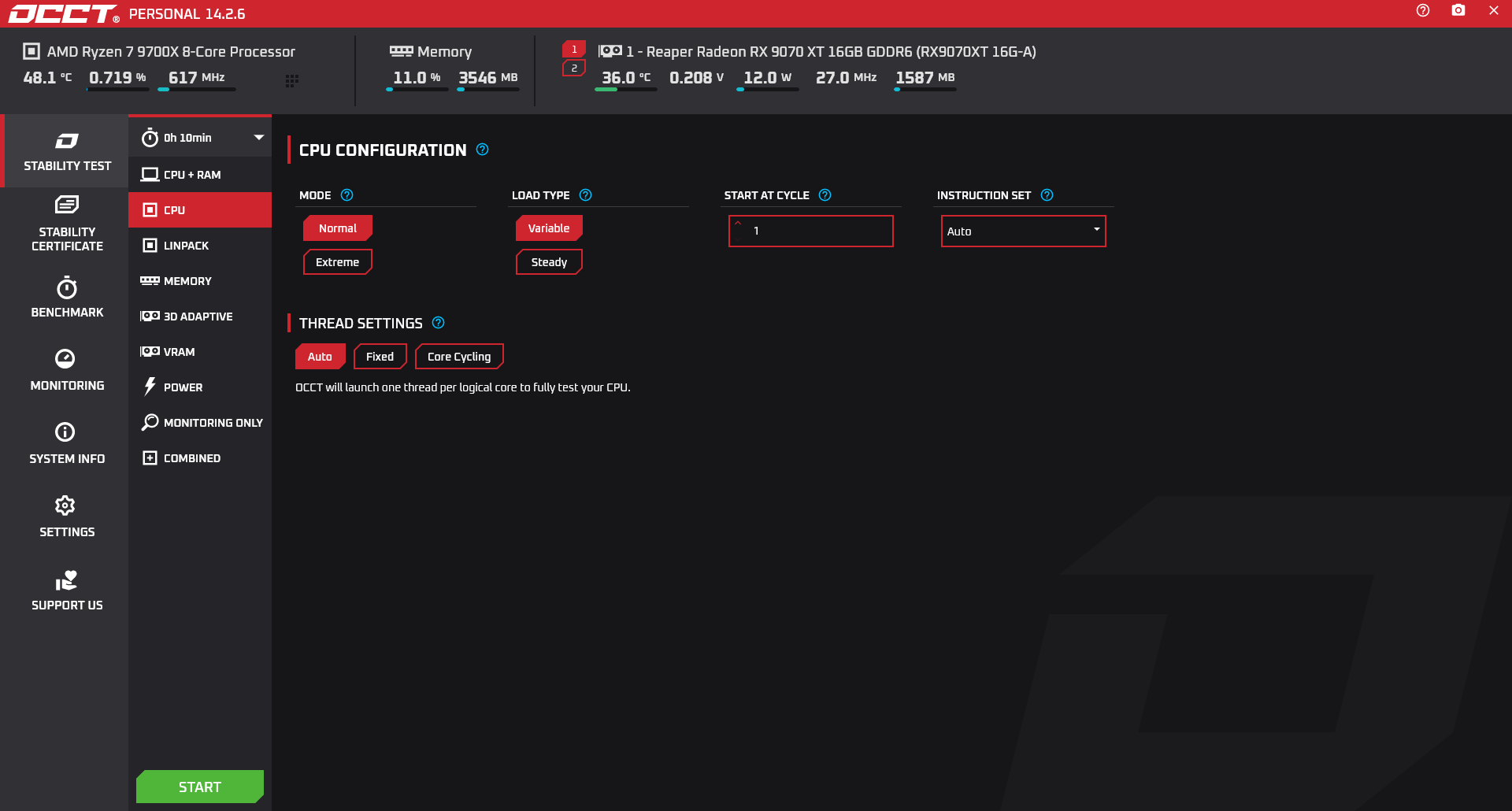Select the Linpack test
Viewport: 1512px width, 811px height.
[200, 246]
